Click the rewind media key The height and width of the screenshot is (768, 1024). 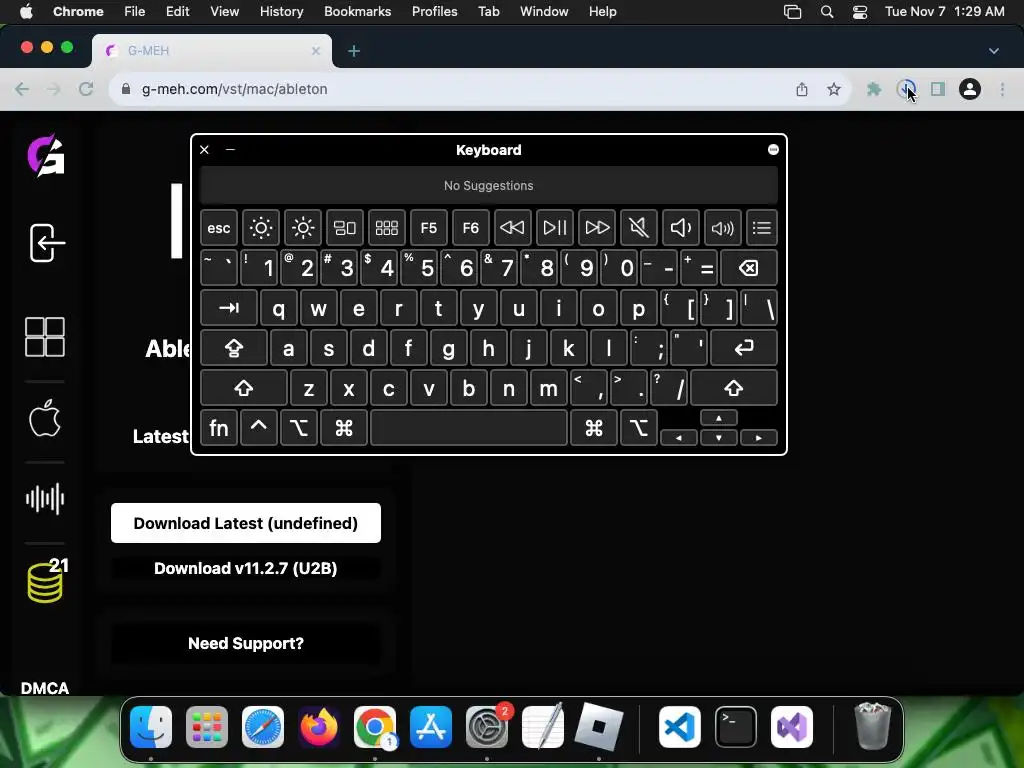click(512, 228)
